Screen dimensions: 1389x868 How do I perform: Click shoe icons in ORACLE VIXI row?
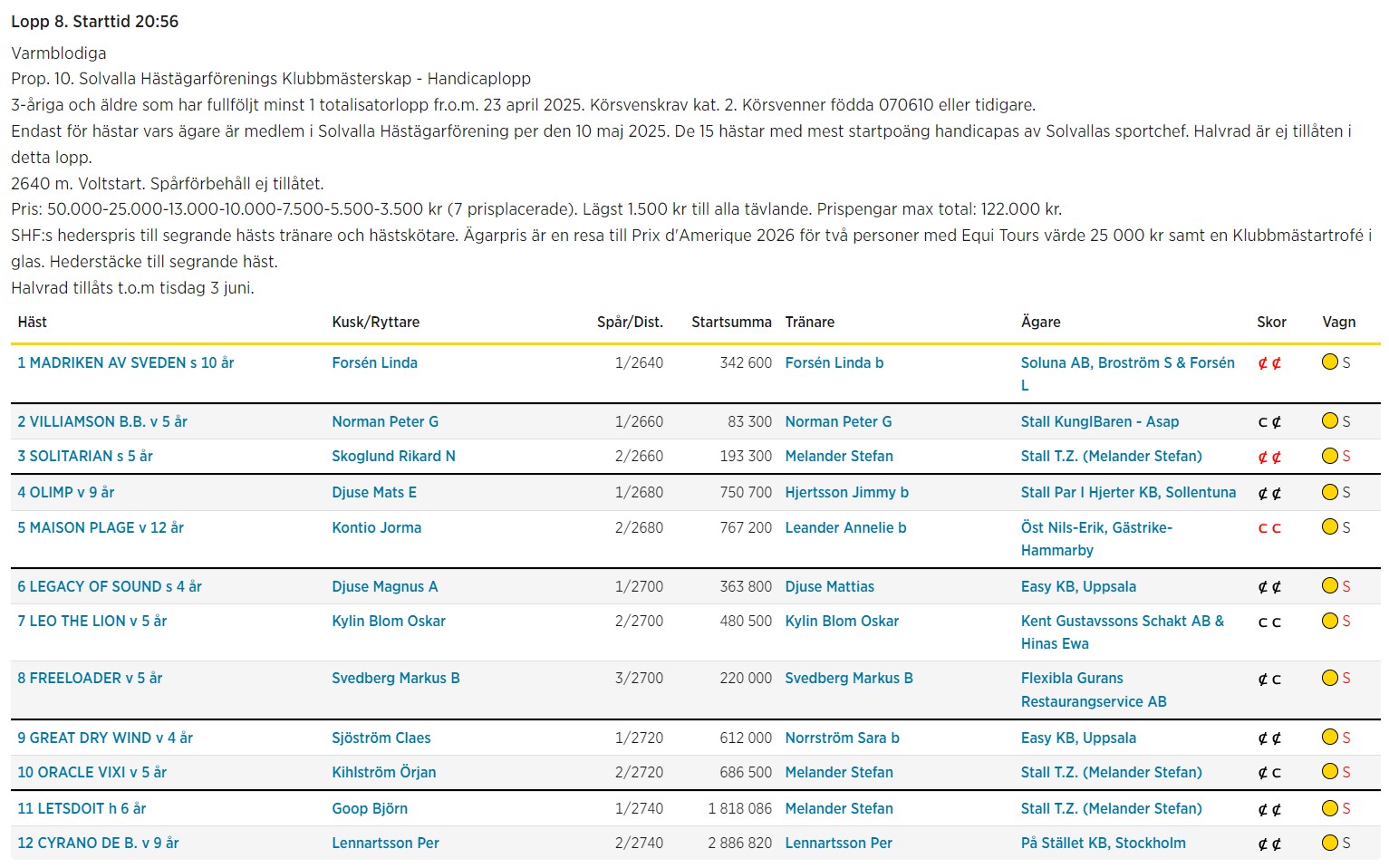[1269, 773]
